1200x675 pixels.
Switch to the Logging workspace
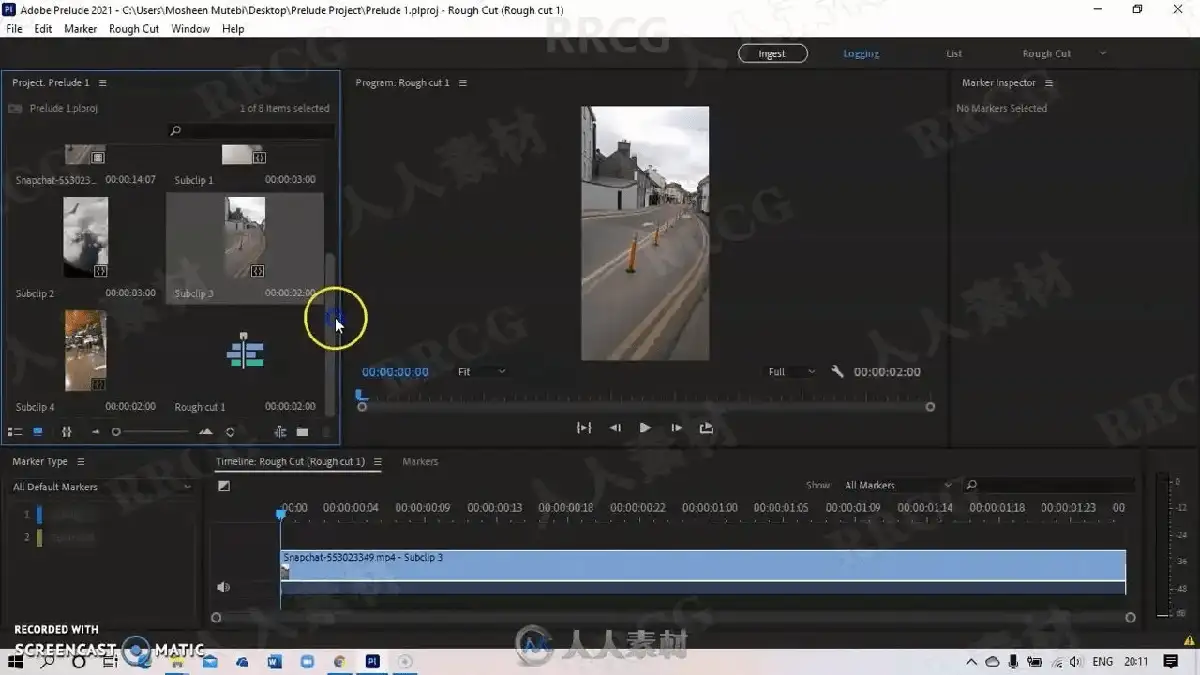(861, 54)
